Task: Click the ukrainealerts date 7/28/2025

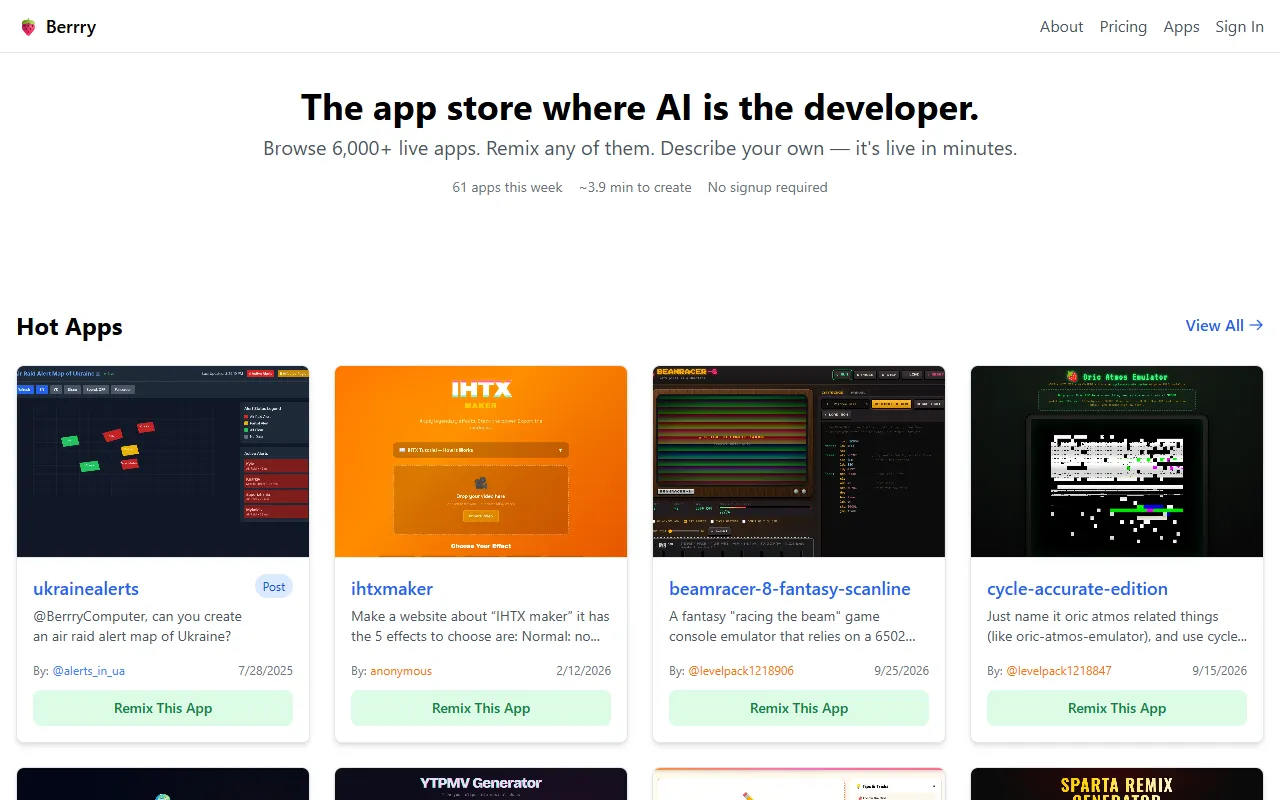Action: [266, 671]
